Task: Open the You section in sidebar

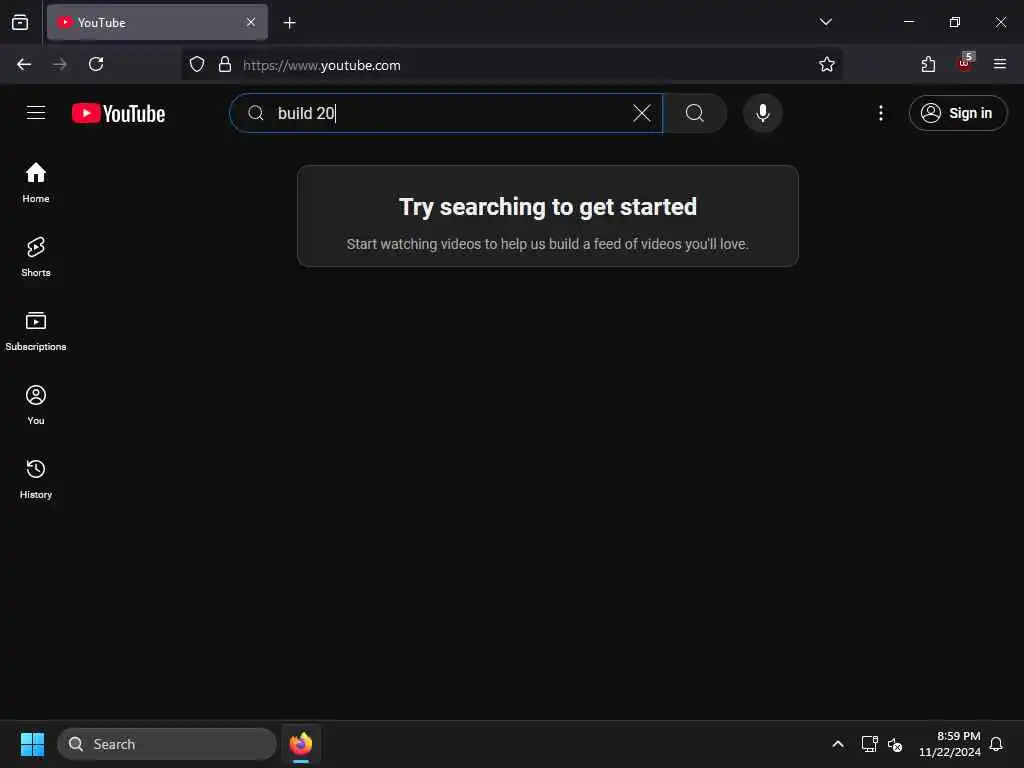Action: [x=36, y=405]
